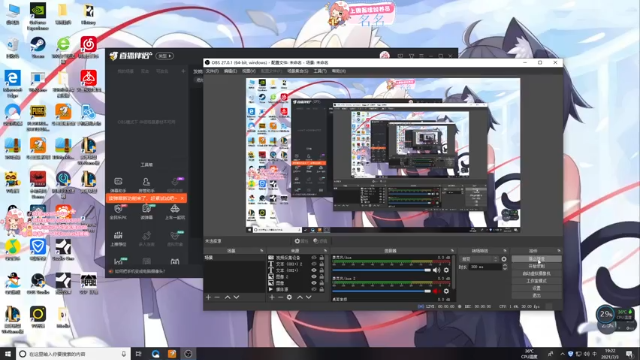Open settings gear for the first mixer channel
640x360 pixels.
click(446, 270)
